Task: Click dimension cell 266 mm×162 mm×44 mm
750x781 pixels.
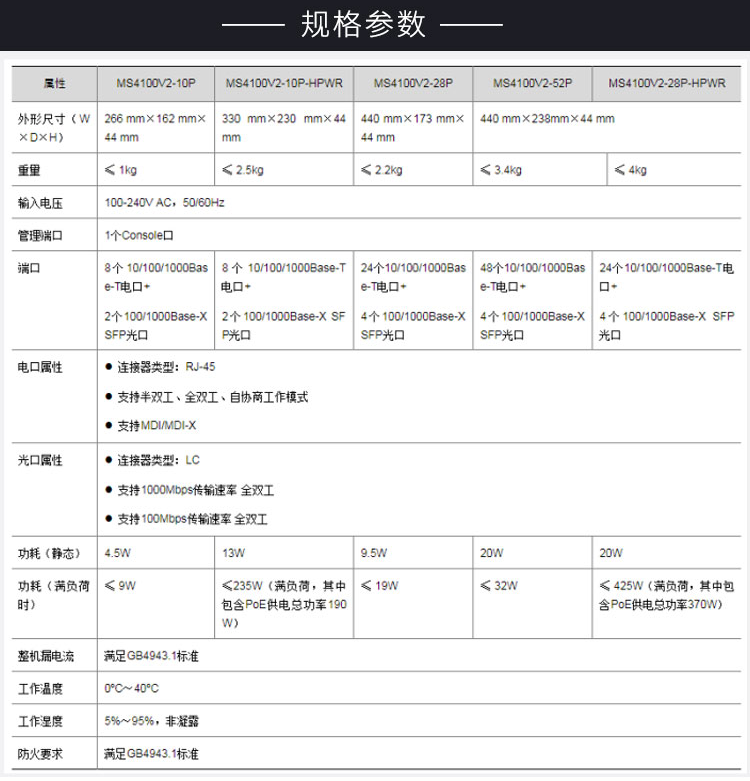Action: point(155,128)
